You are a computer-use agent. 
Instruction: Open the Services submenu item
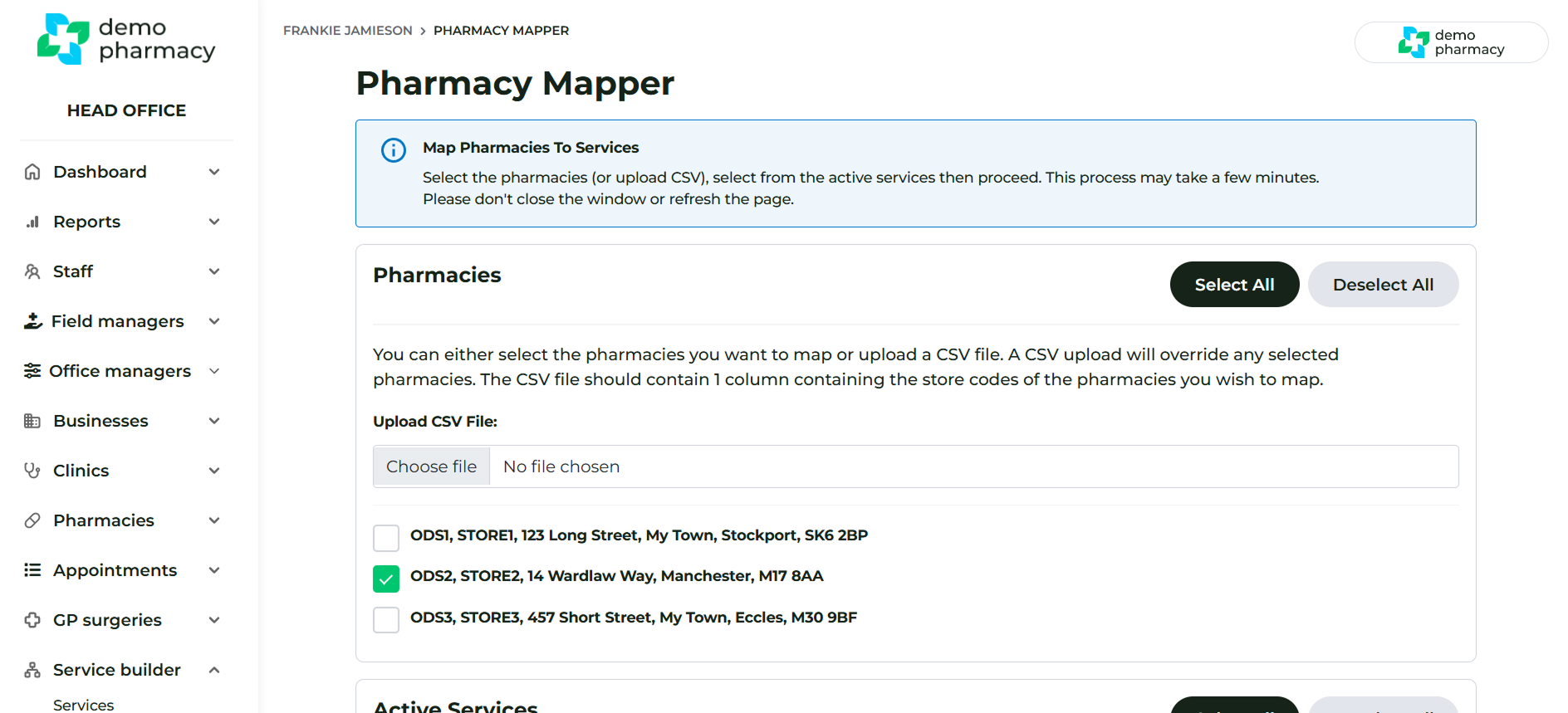(x=84, y=705)
